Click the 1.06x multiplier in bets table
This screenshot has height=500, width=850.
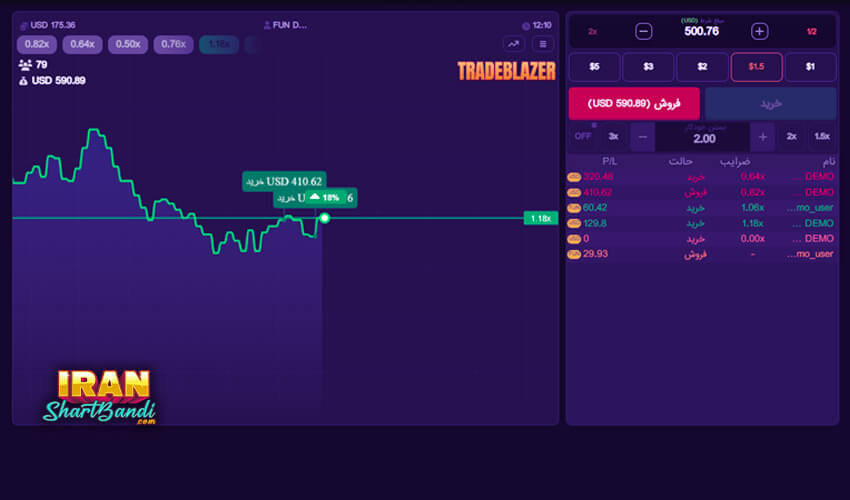(x=752, y=208)
